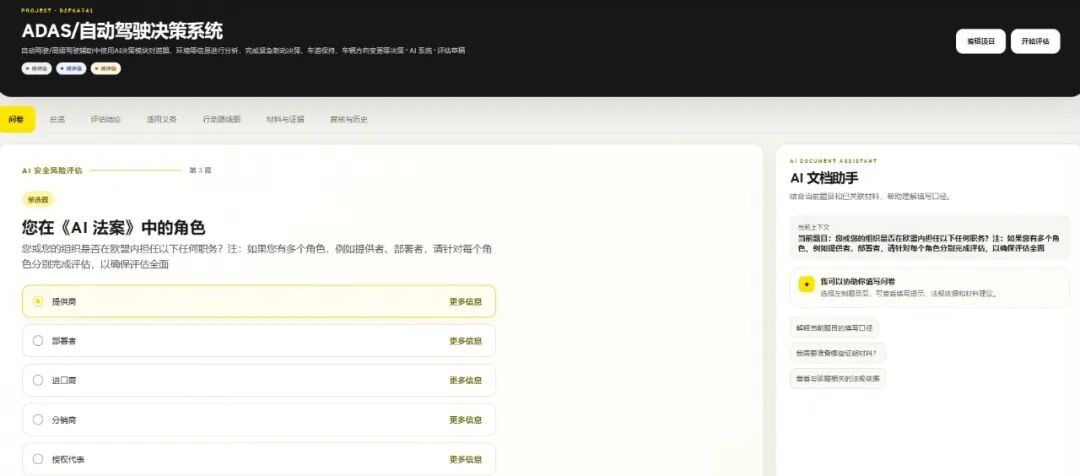
Task: Click the yellow AI assistant sparkle icon
Action: click(806, 284)
